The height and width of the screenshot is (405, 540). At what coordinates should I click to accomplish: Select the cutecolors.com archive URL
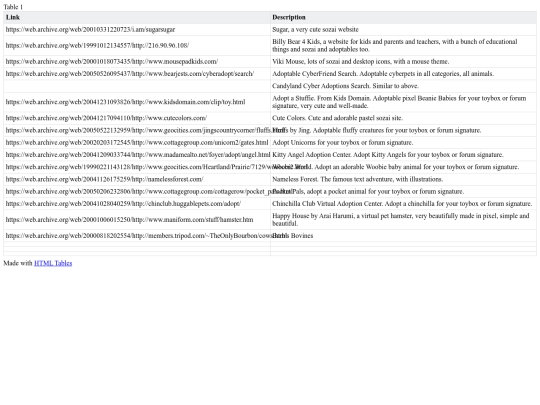(x=106, y=118)
